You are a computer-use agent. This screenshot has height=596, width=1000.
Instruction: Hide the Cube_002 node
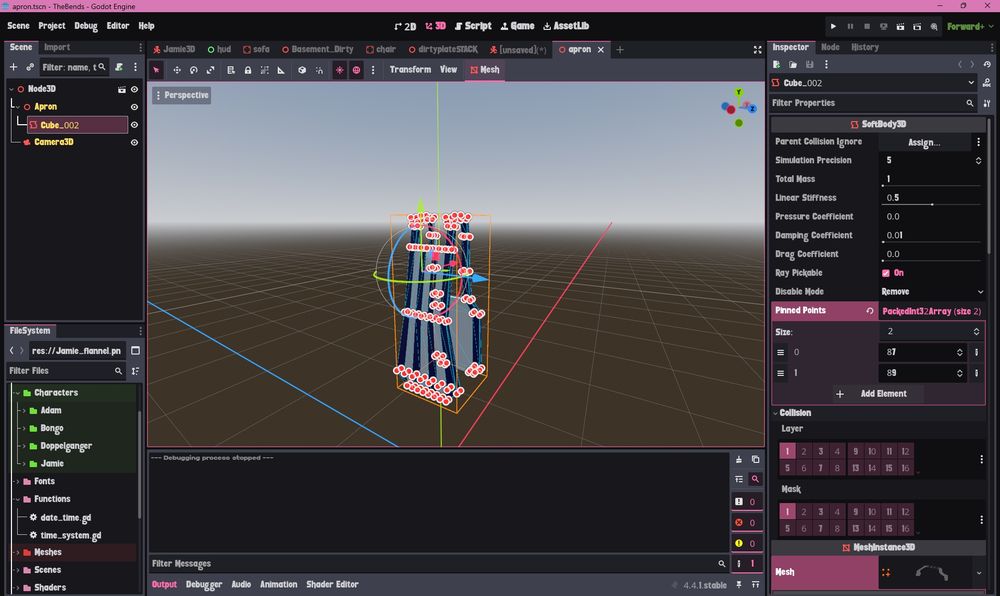pyautogui.click(x=135, y=125)
